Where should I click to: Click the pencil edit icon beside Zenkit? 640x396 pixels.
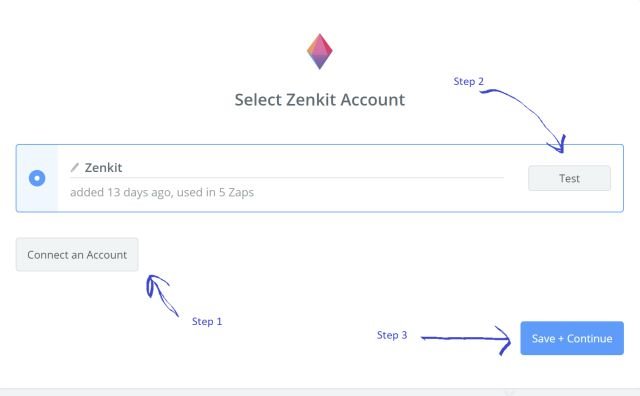(x=75, y=167)
